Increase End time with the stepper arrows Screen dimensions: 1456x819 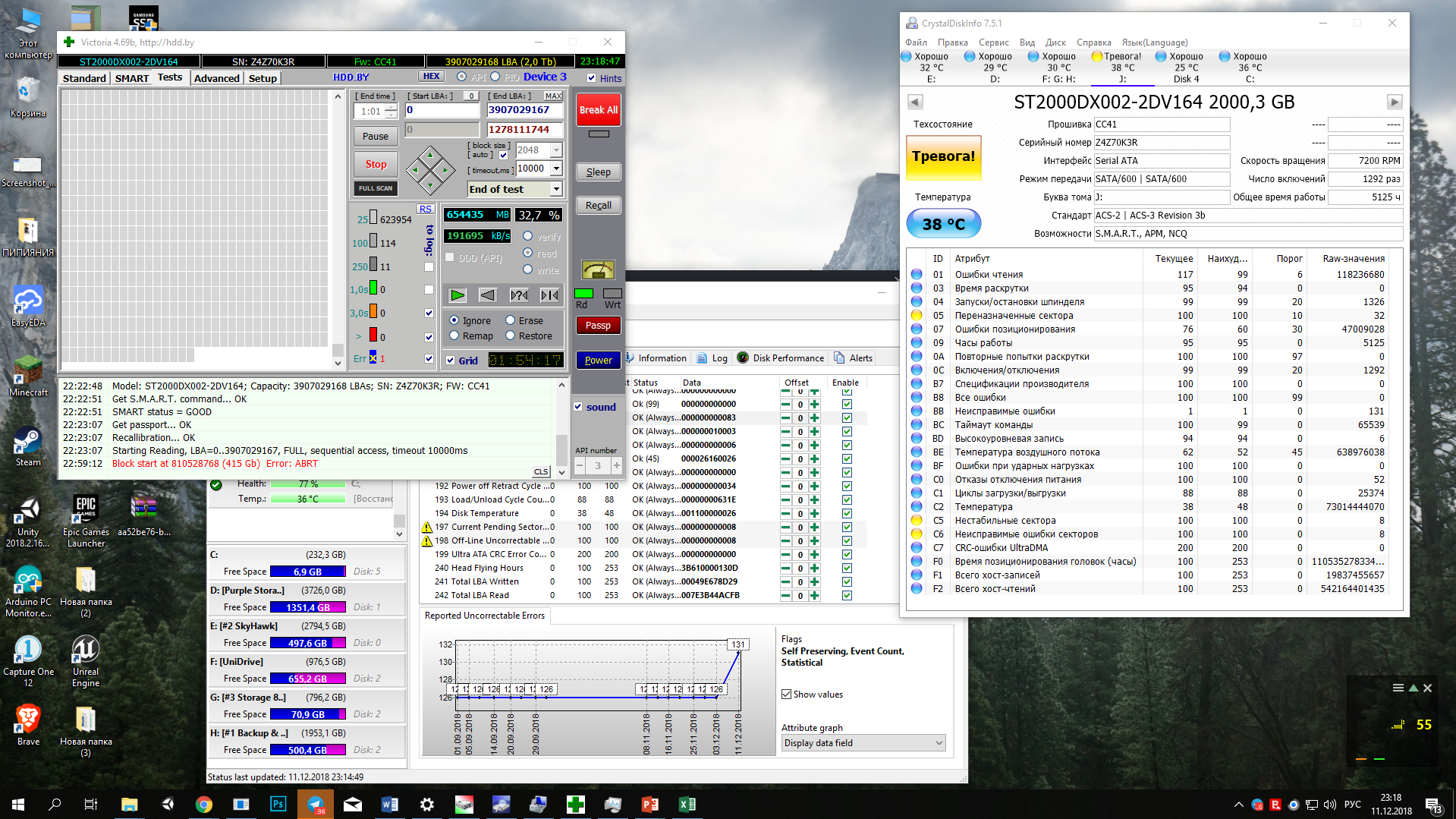pyautogui.click(x=392, y=107)
